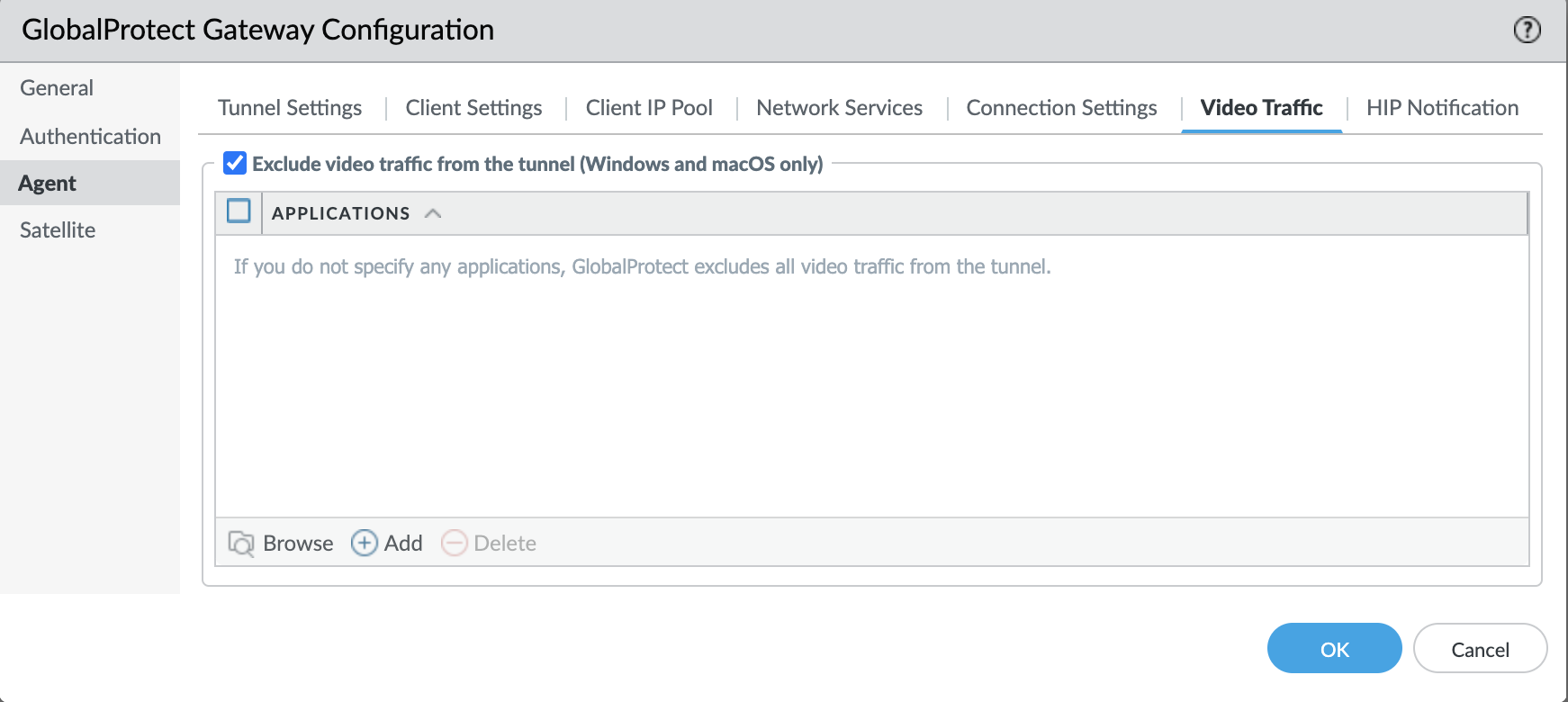Uncheck Exclude video traffic from the tunnel

[x=235, y=163]
